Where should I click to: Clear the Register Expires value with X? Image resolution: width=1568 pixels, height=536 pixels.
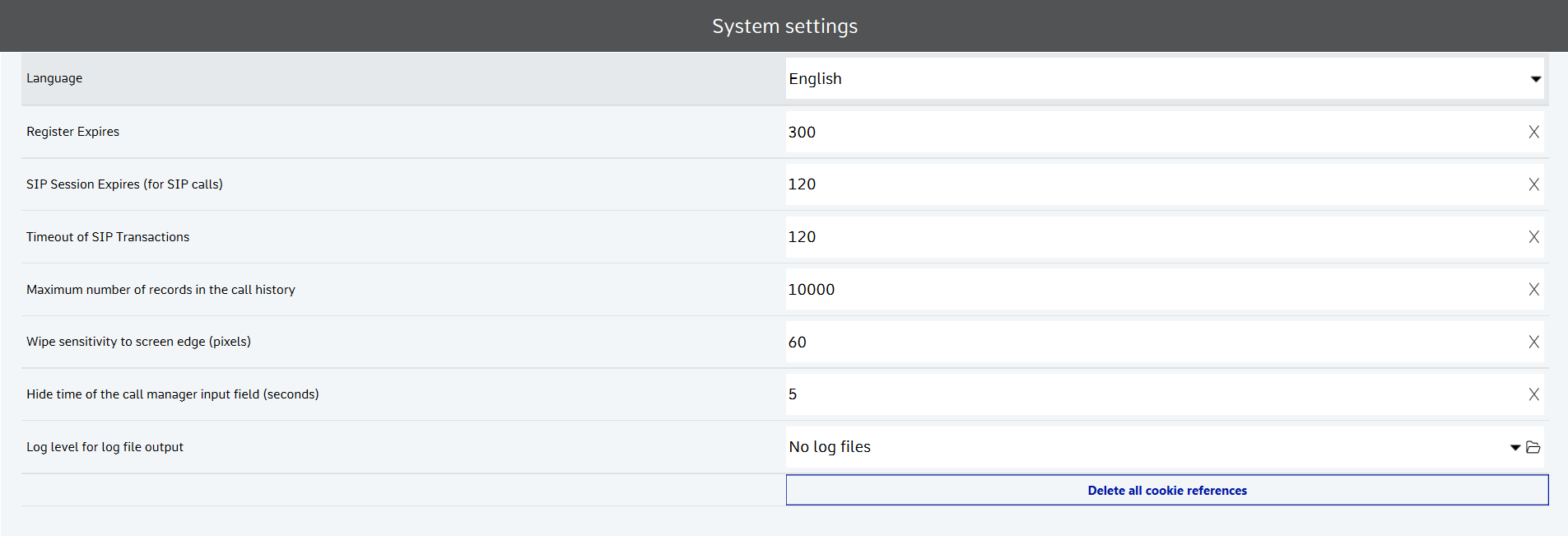click(x=1533, y=132)
